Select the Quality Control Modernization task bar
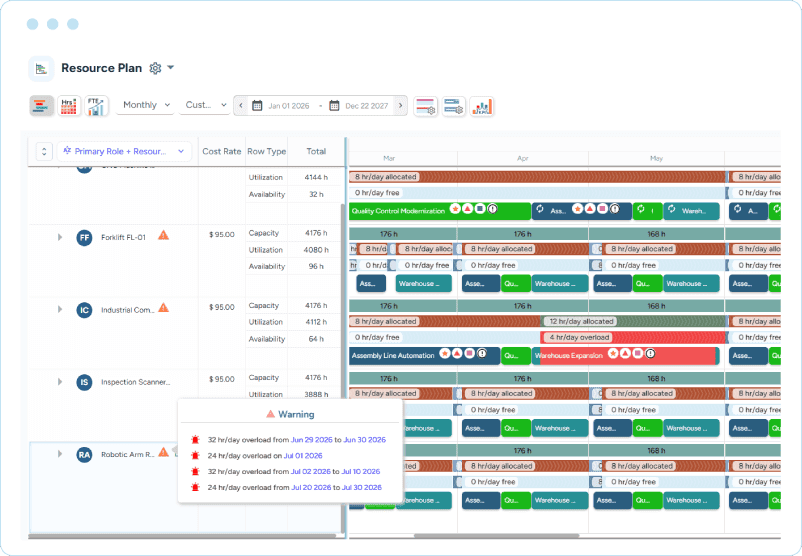This screenshot has height=556, width=802. coord(440,211)
